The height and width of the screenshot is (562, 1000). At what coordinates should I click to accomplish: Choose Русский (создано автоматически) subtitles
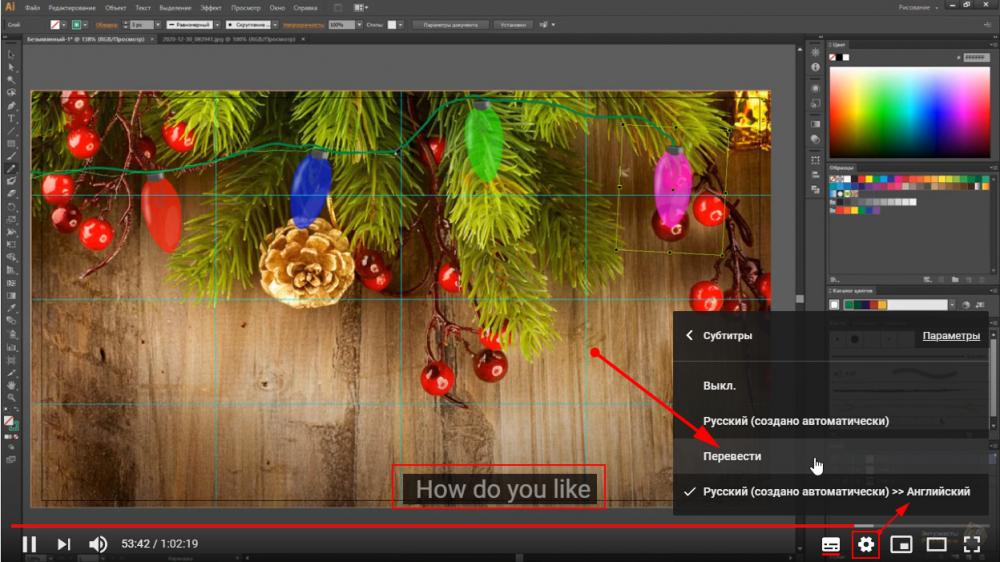coord(796,421)
